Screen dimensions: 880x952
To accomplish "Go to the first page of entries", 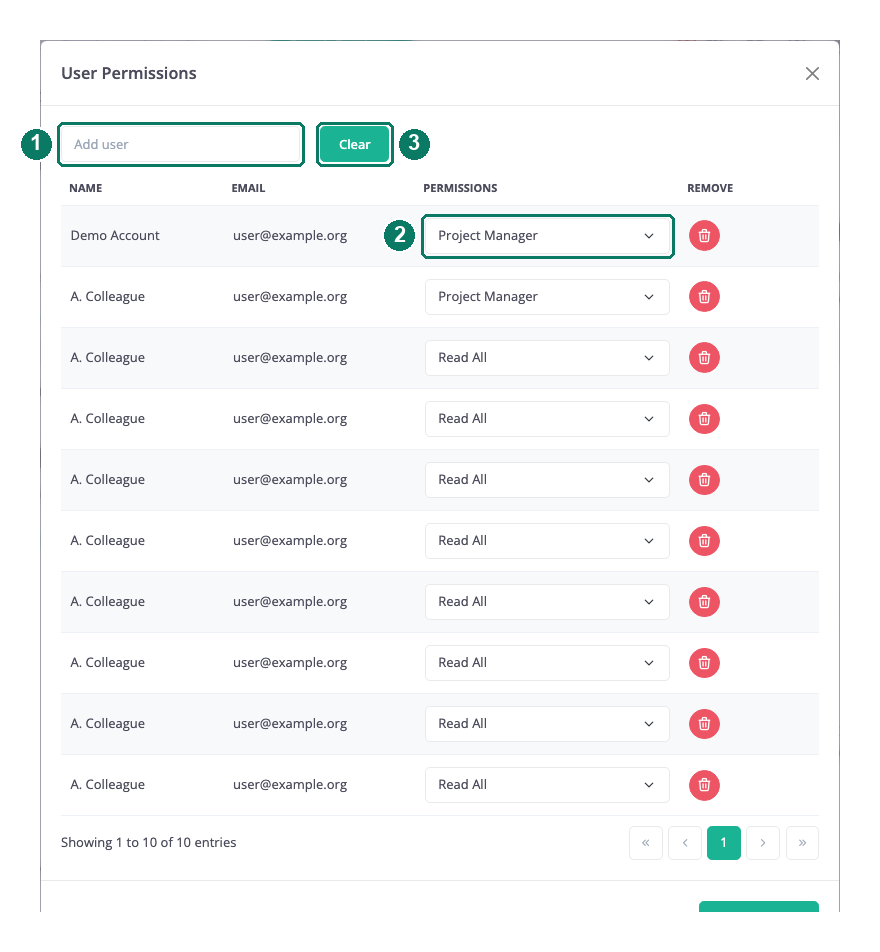I will click(x=646, y=843).
